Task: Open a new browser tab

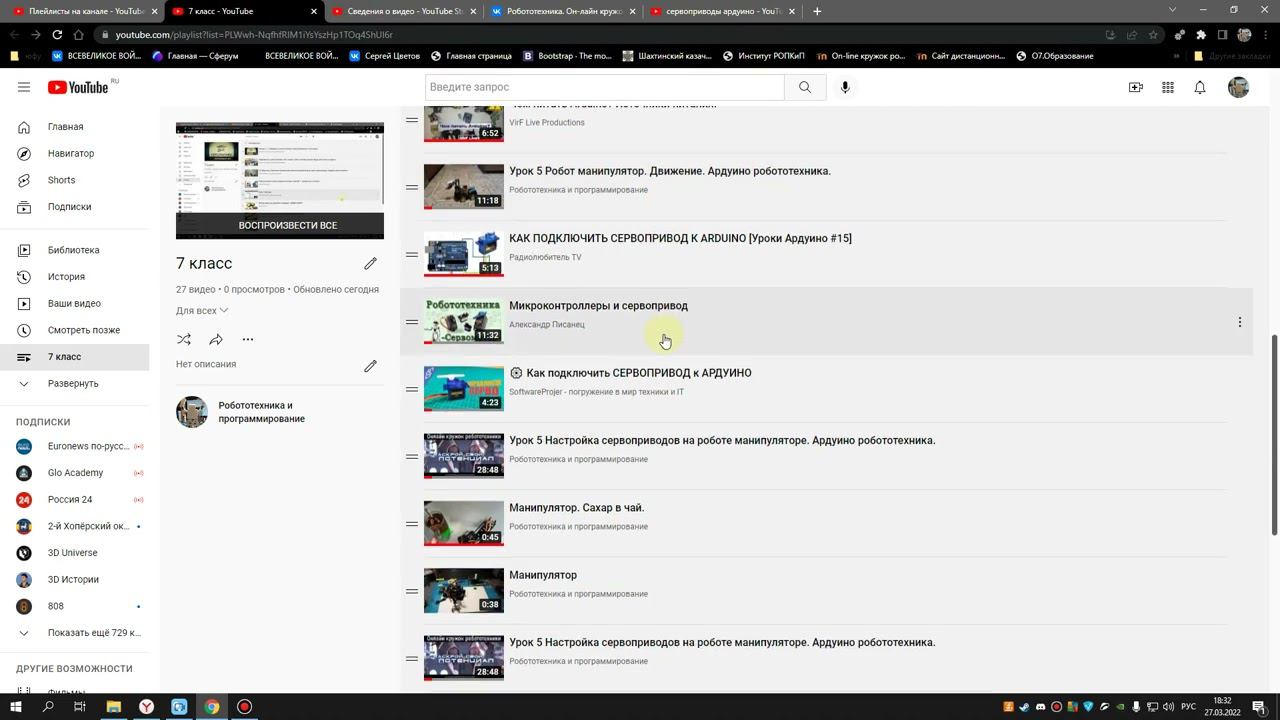Action: [817, 11]
